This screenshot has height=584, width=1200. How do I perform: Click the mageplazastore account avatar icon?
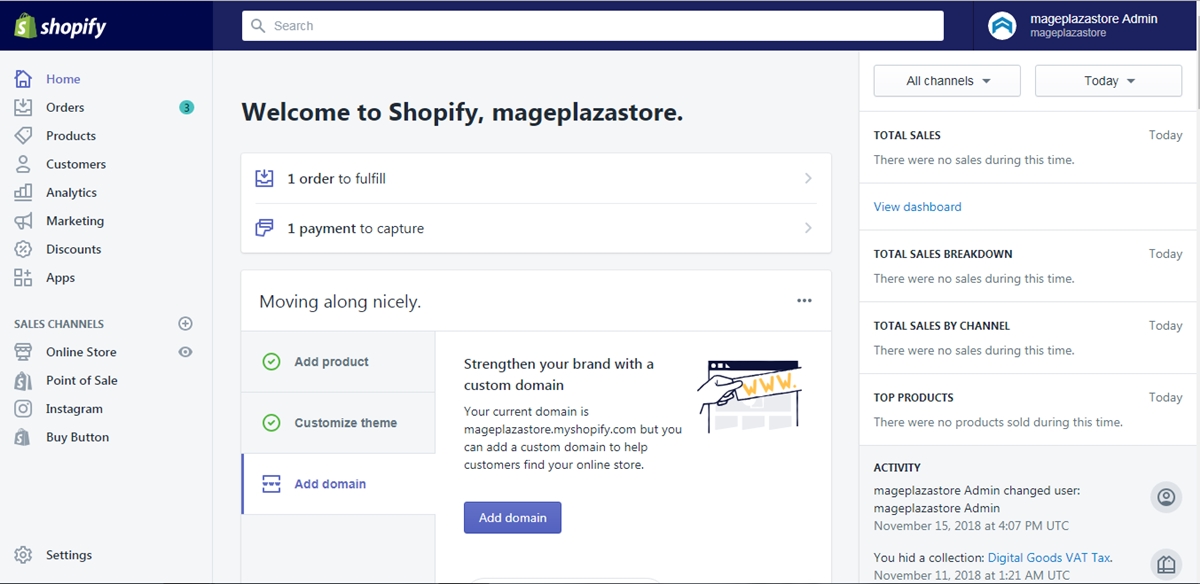coord(1002,26)
